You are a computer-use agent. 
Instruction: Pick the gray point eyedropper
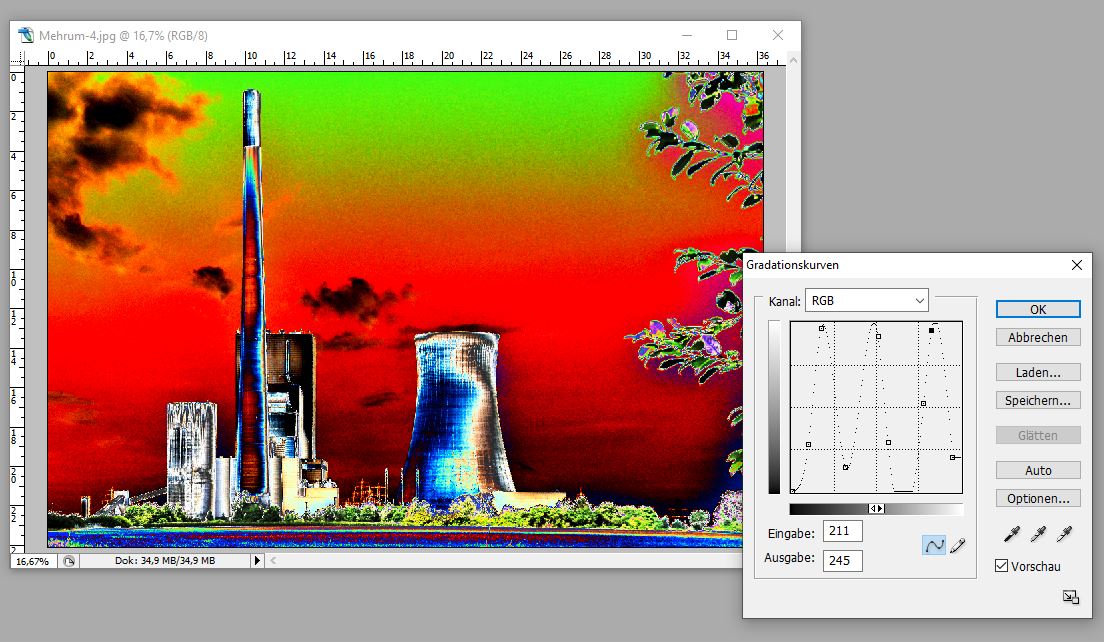click(1039, 534)
